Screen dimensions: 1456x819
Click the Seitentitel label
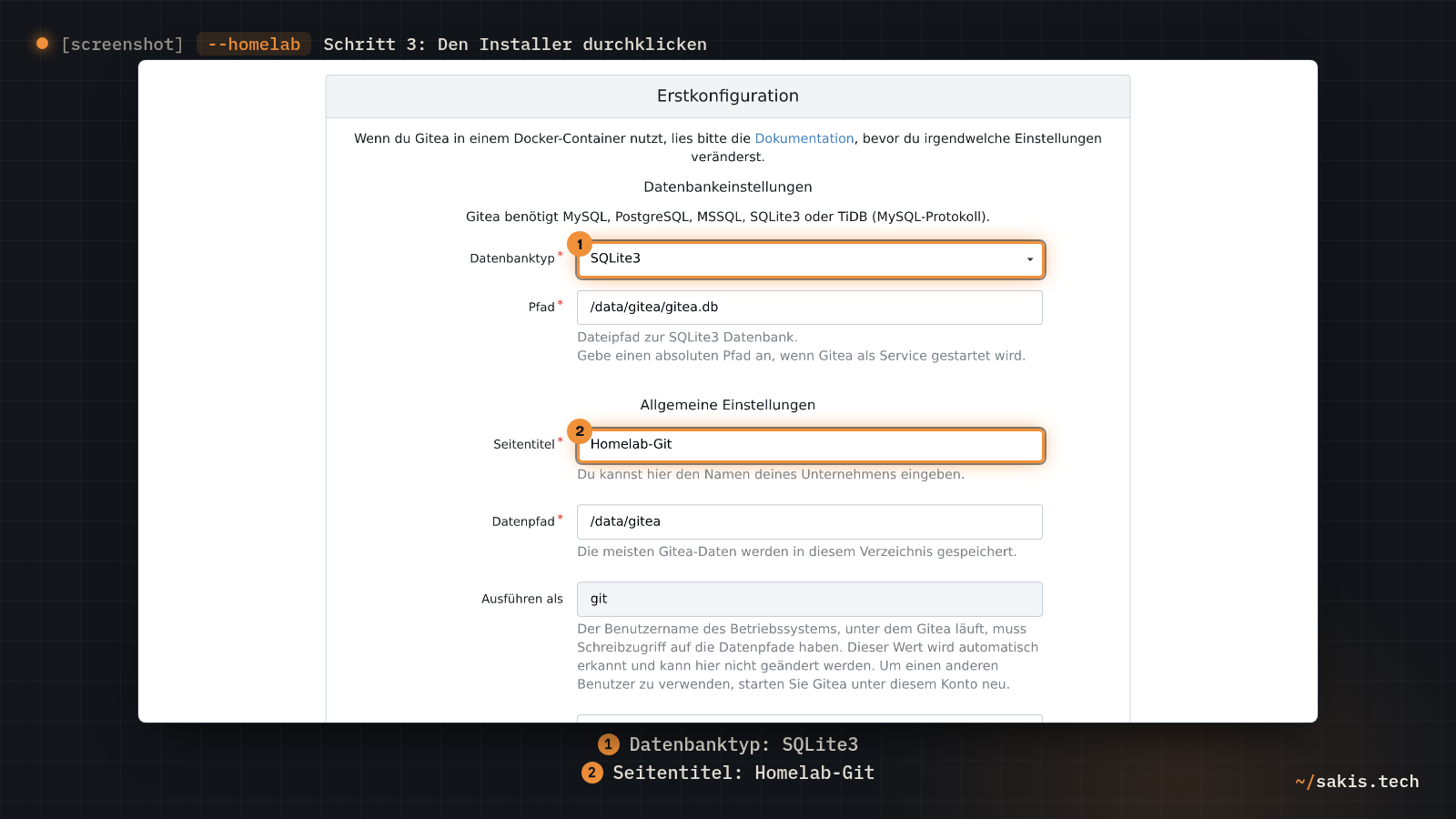524,444
